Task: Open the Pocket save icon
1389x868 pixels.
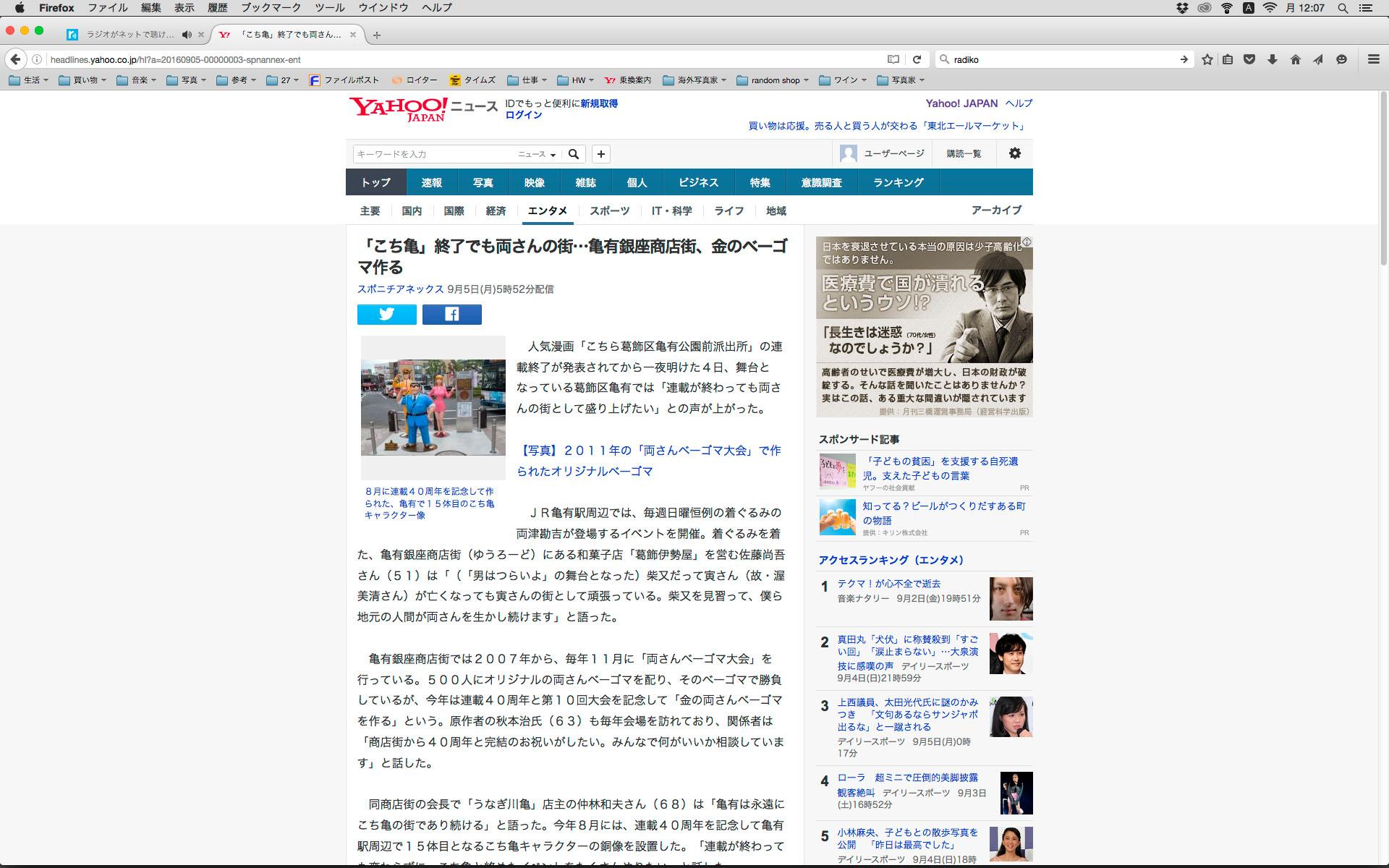Action: pos(1249,59)
